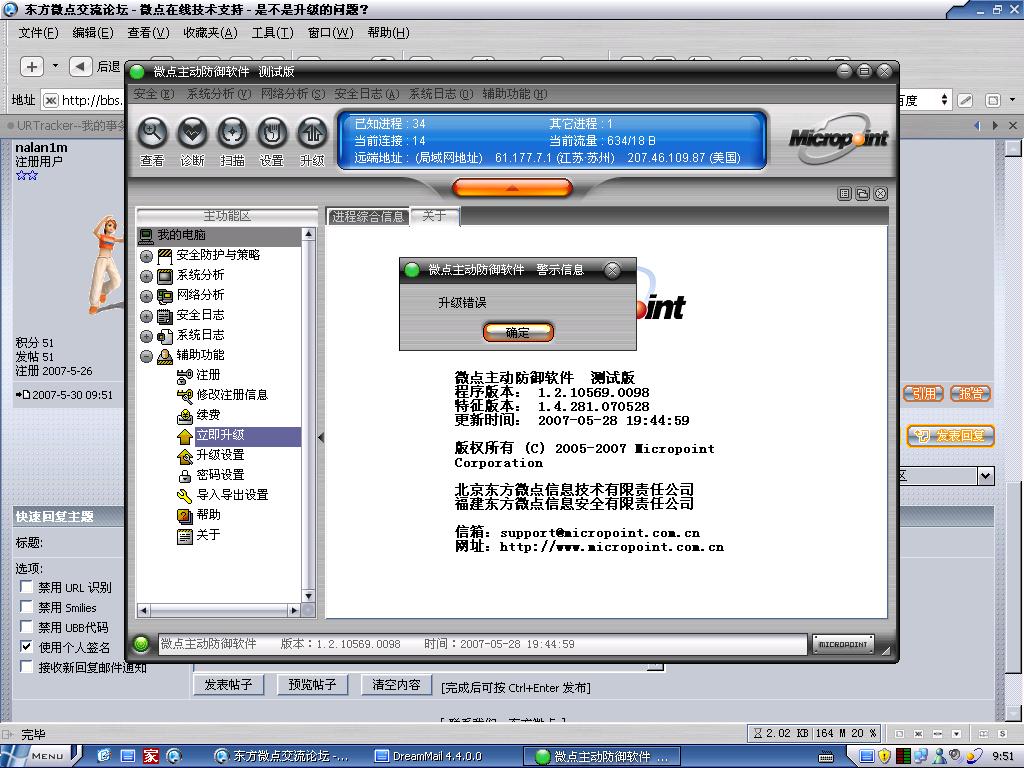This screenshot has width=1024, height=768.
Task: Start the 扫描 scan toolbar icon
Action: click(232, 133)
